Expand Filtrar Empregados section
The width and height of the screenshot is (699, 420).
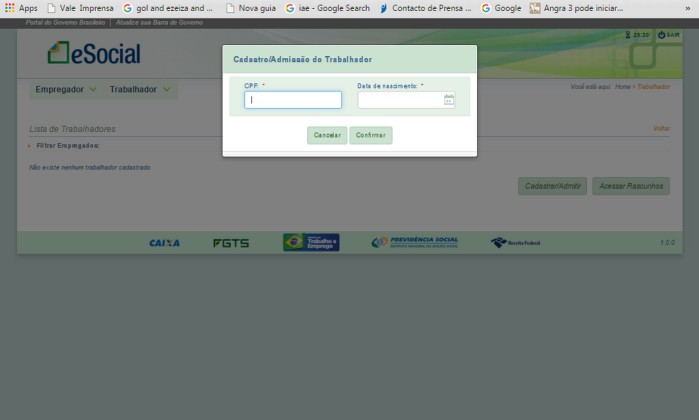65,146
